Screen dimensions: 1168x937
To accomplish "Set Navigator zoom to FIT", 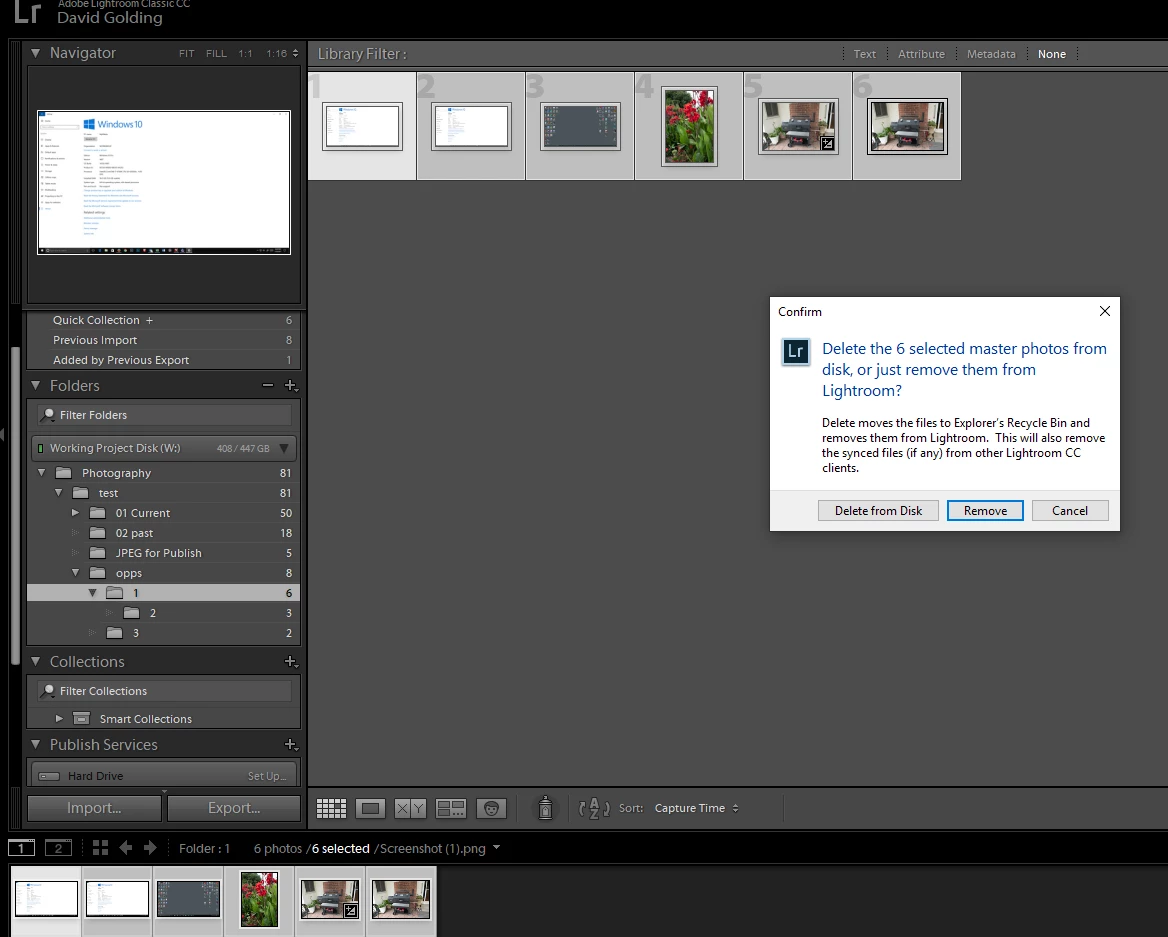I will 186,54.
